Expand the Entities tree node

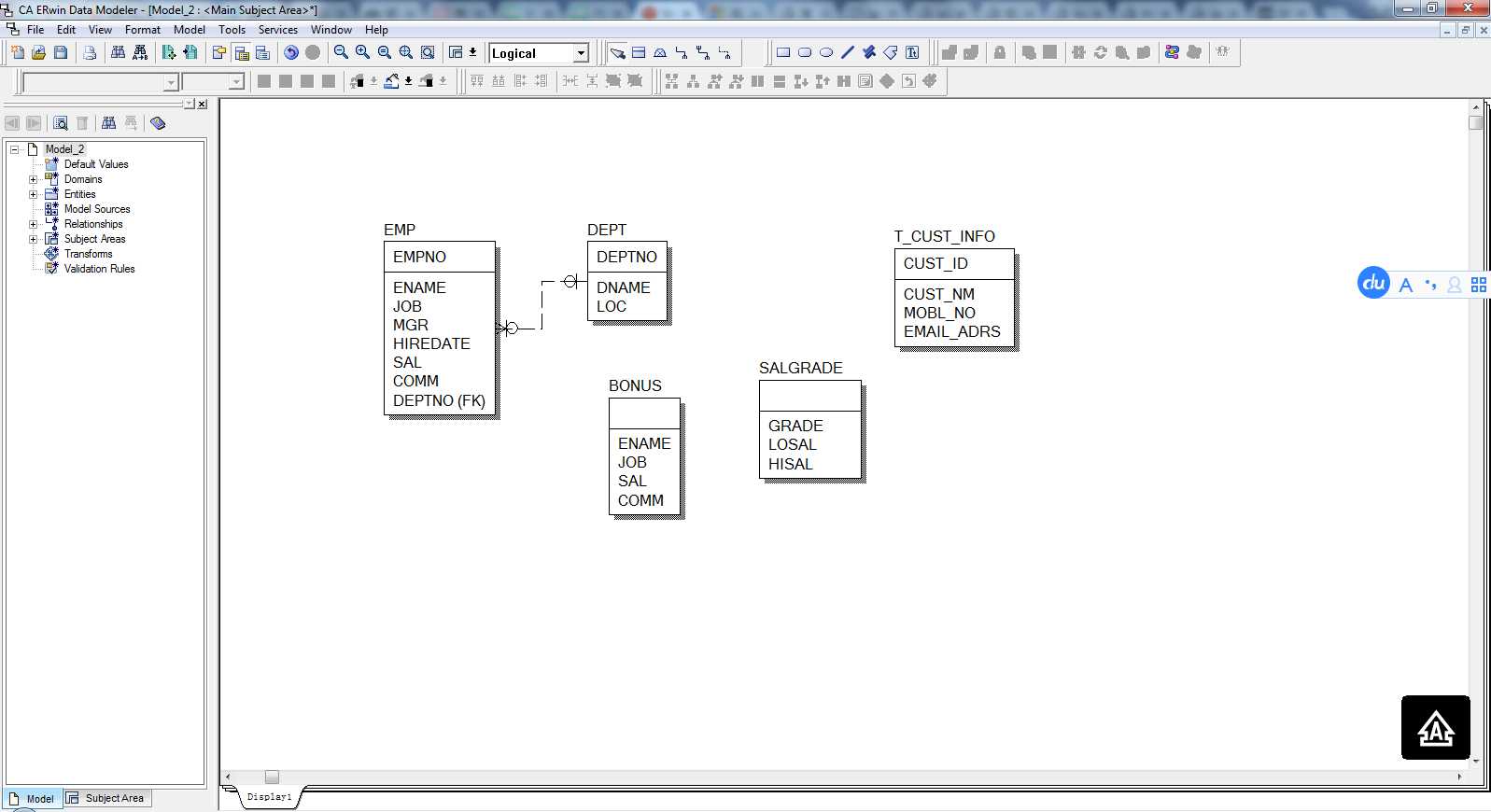click(33, 194)
